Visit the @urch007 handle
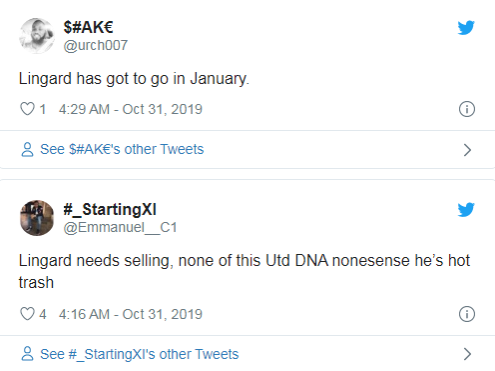Screen dimensions: 495x371 pos(96,45)
